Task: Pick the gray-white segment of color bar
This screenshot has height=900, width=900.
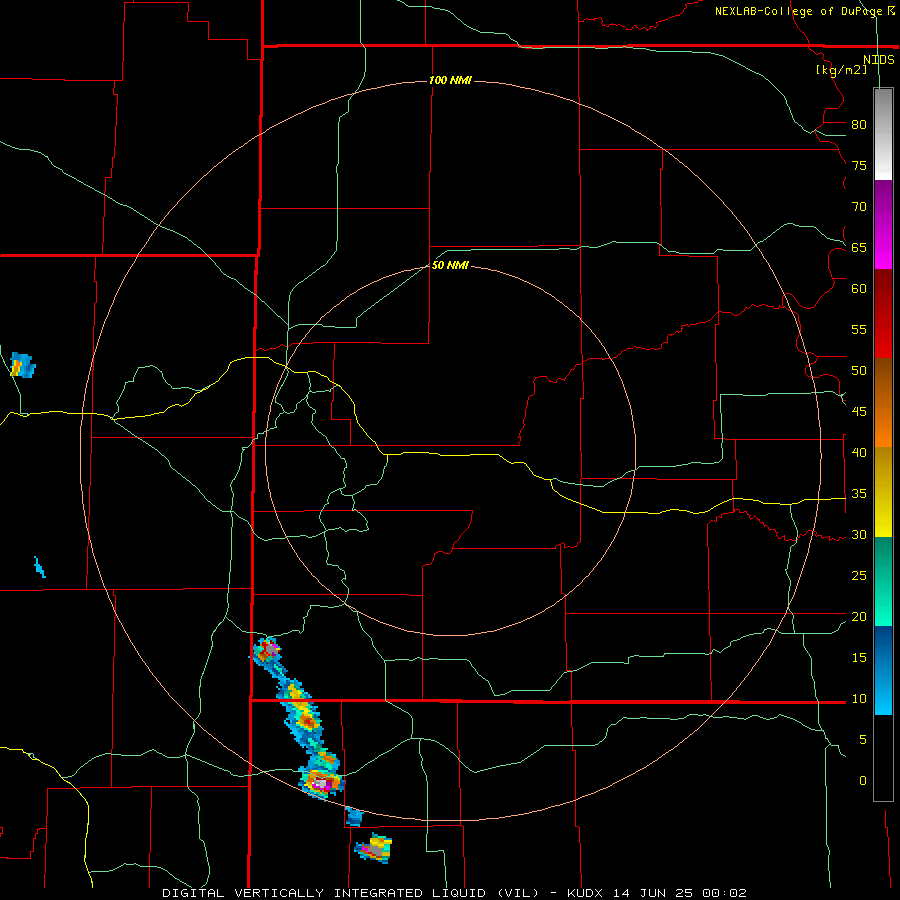Action: tap(883, 134)
